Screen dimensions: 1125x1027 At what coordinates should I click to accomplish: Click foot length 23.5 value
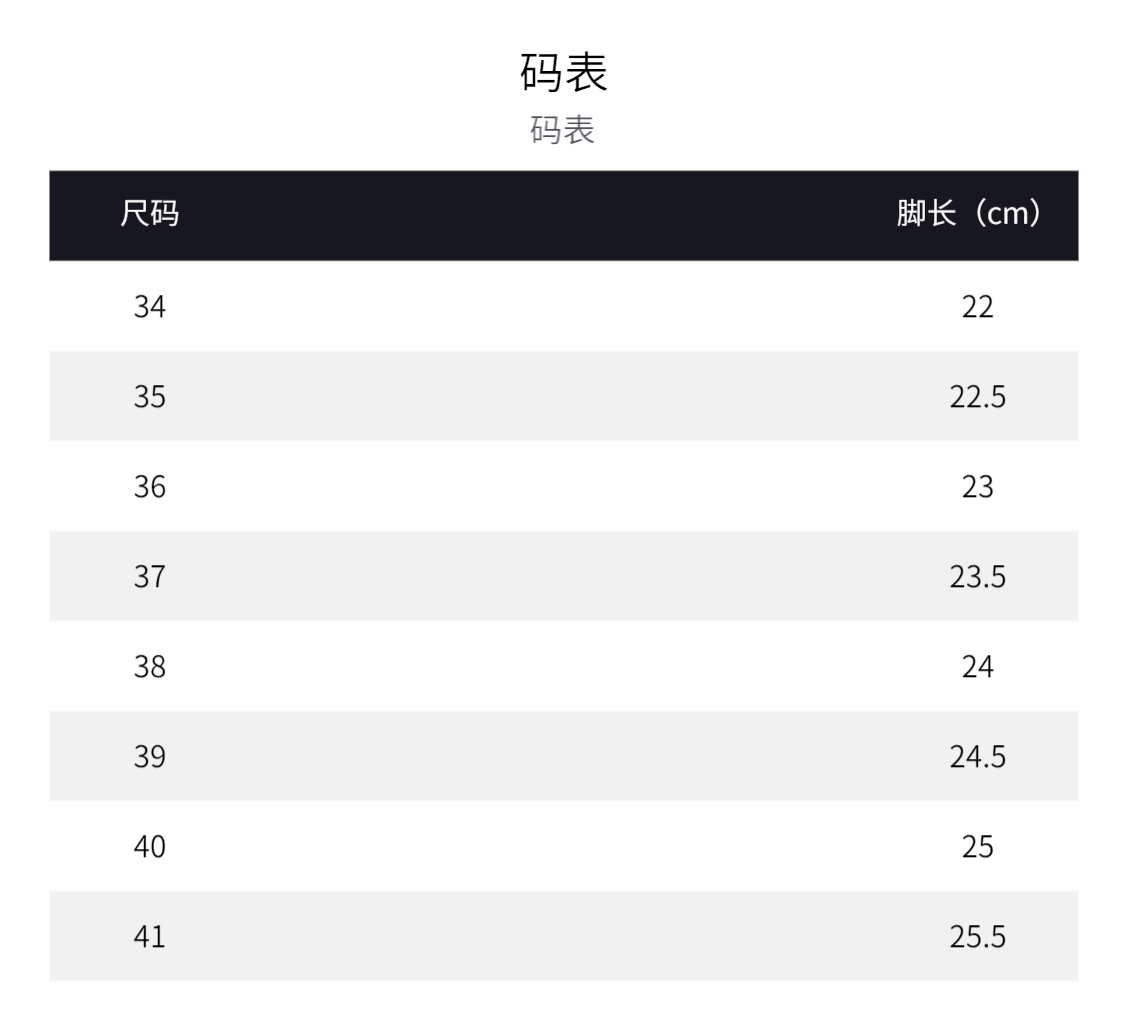click(977, 576)
